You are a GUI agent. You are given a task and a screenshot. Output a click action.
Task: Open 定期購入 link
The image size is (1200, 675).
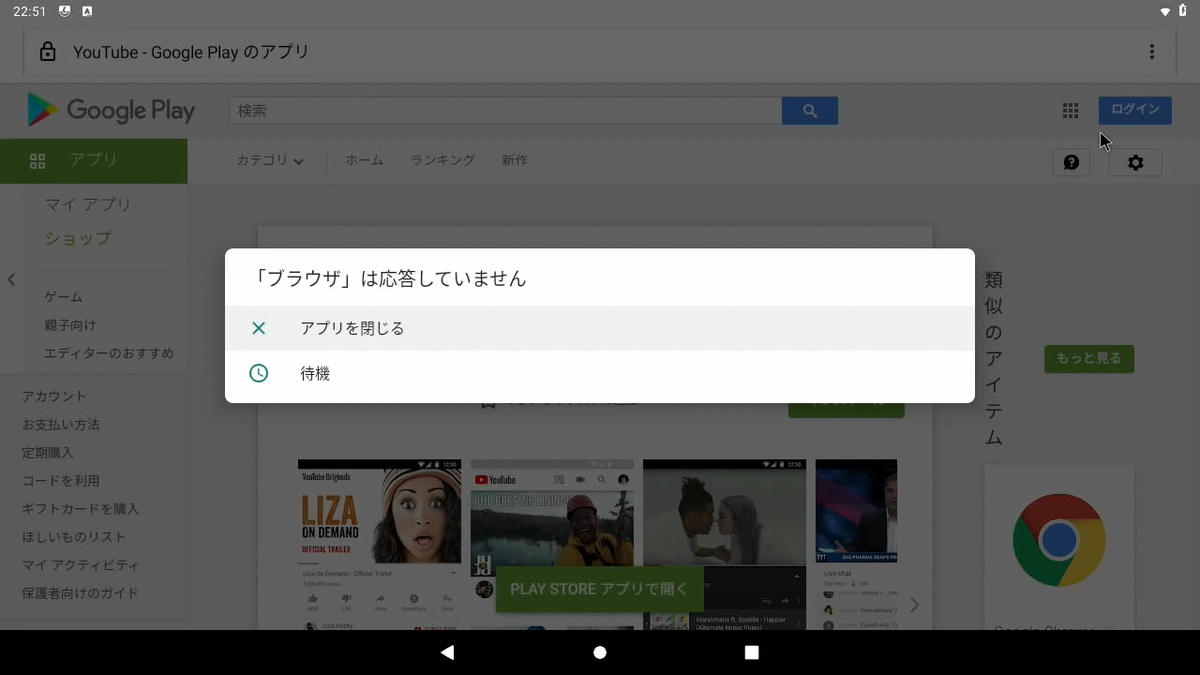(48, 452)
